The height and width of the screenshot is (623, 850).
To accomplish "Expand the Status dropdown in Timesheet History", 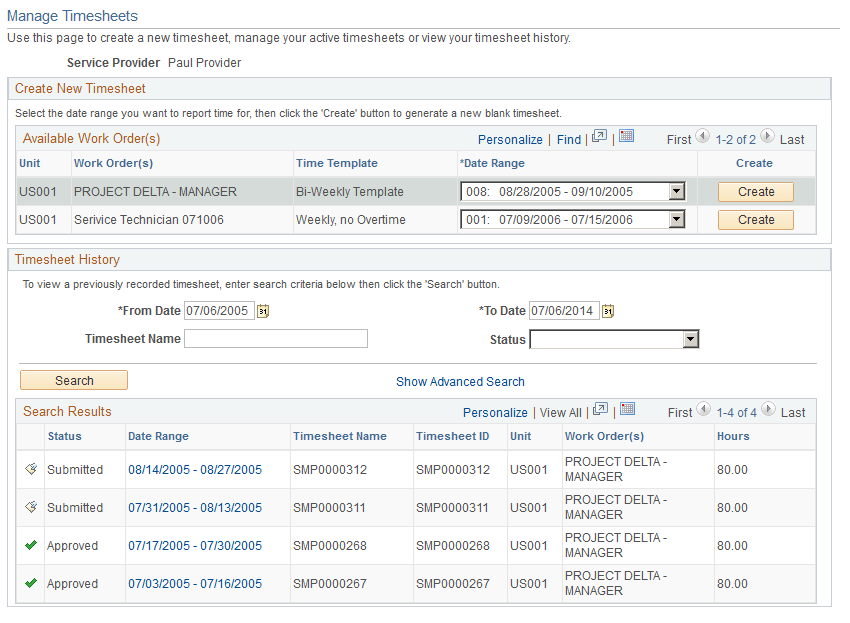I will coord(690,340).
